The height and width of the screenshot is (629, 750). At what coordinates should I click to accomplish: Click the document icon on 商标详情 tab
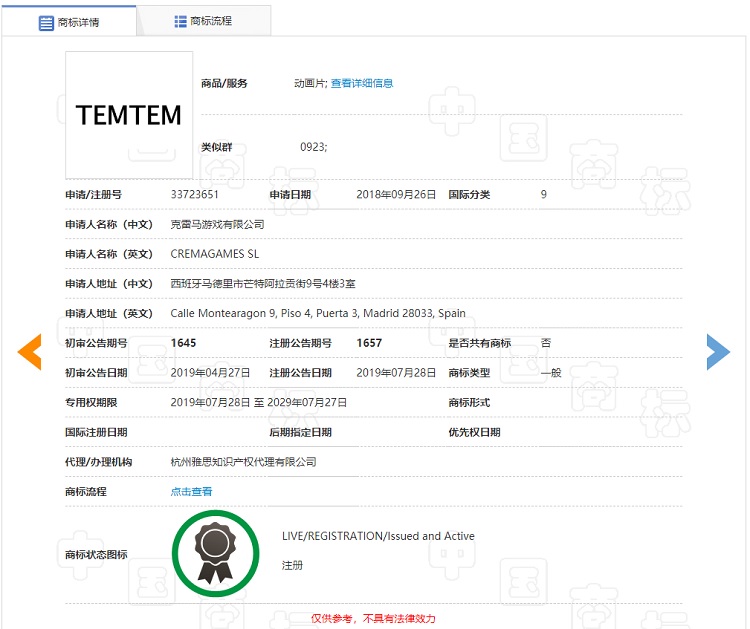click(46, 22)
